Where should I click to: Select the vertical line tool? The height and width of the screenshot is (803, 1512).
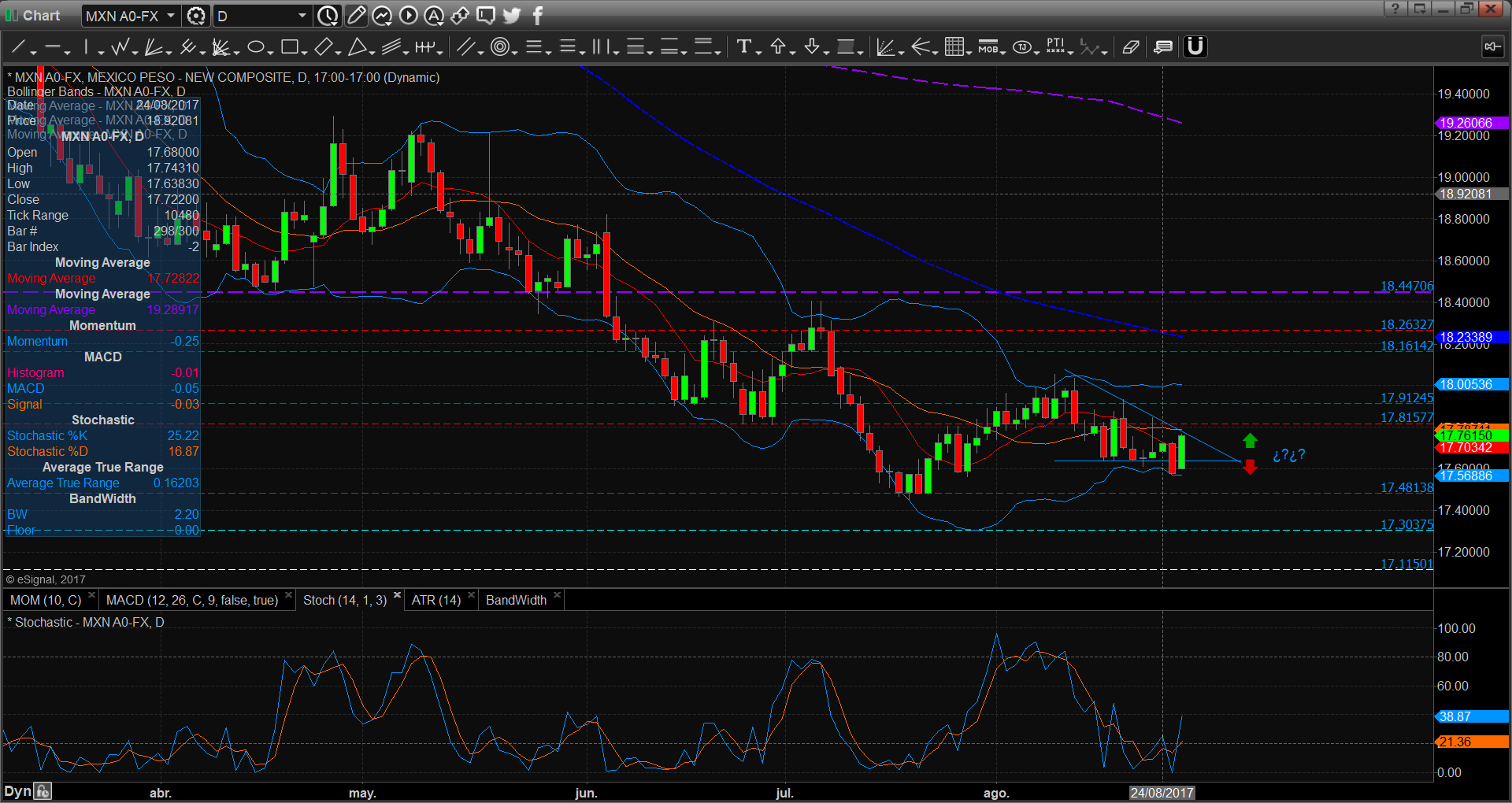tap(87, 47)
